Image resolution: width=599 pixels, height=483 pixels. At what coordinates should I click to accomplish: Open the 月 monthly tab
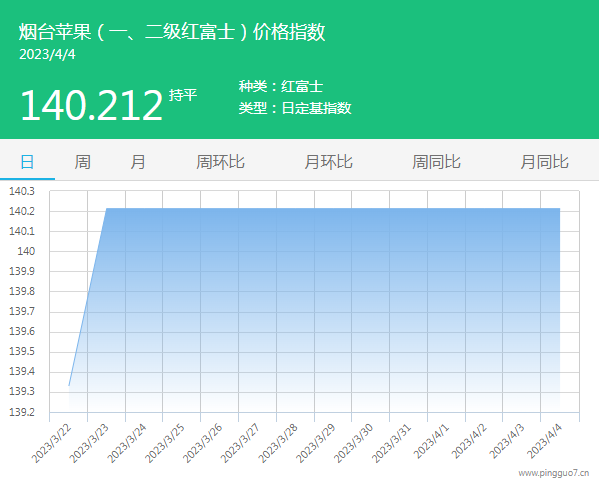[138, 162]
